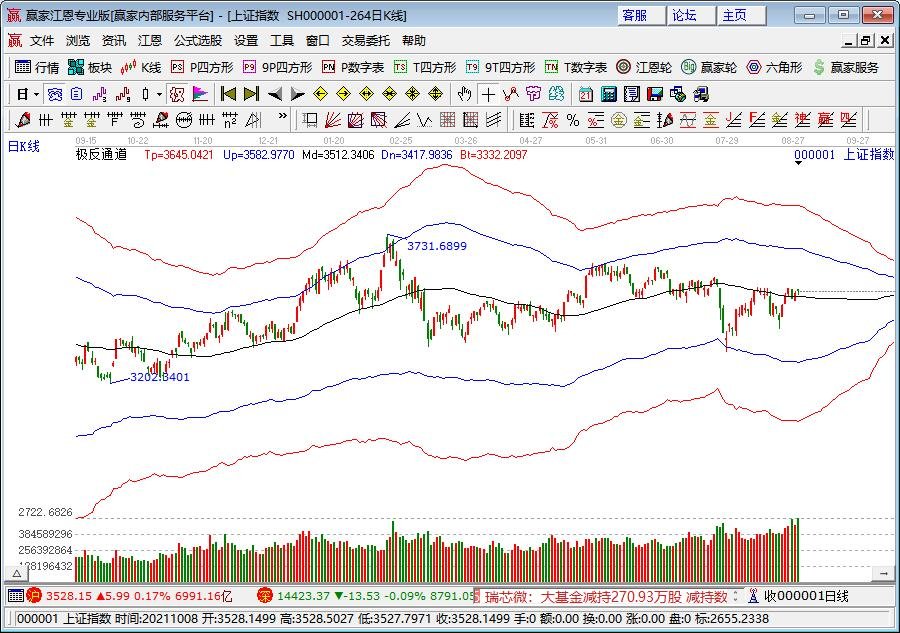Screen dimensions: 900x633
Task: Open the 设置 menu
Action: coord(246,41)
